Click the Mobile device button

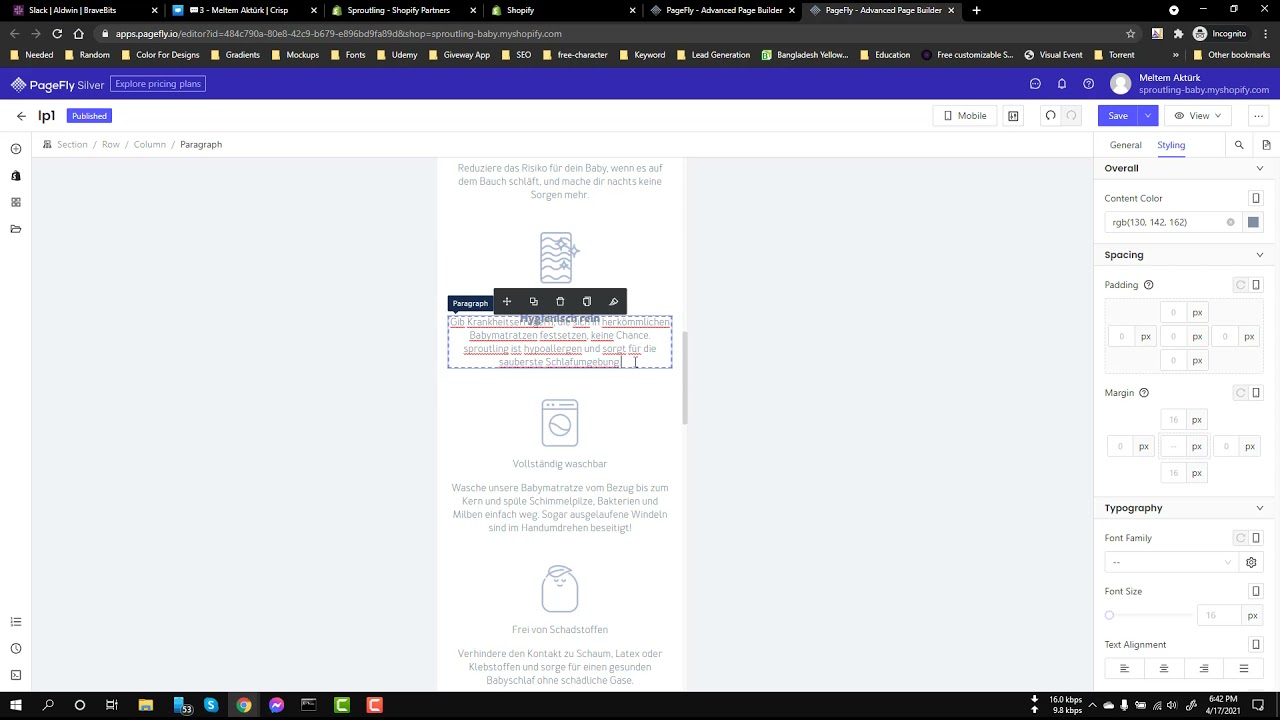[966, 116]
